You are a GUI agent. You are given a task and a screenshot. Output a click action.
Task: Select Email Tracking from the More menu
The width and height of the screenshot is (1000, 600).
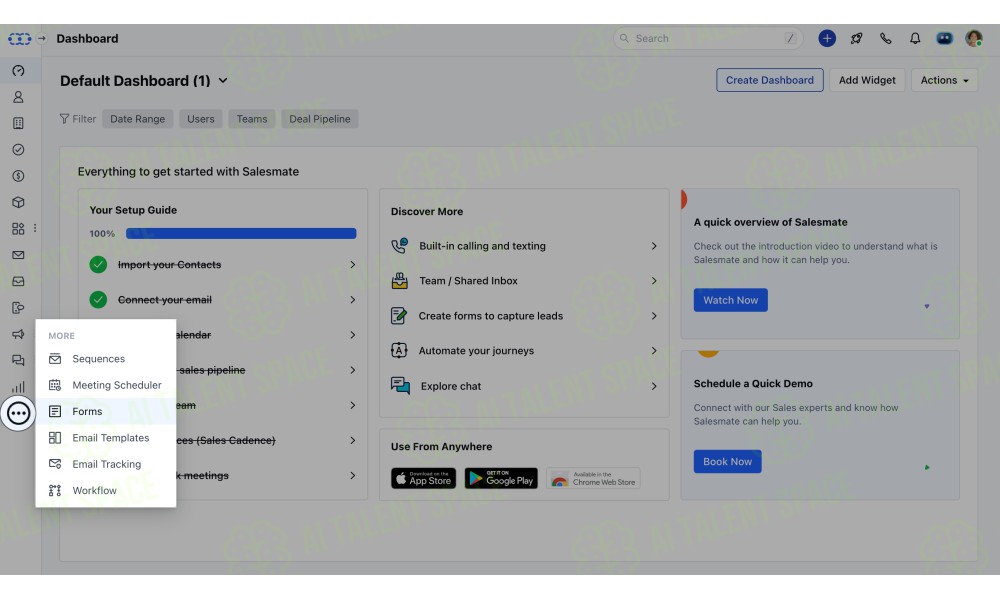coord(106,464)
